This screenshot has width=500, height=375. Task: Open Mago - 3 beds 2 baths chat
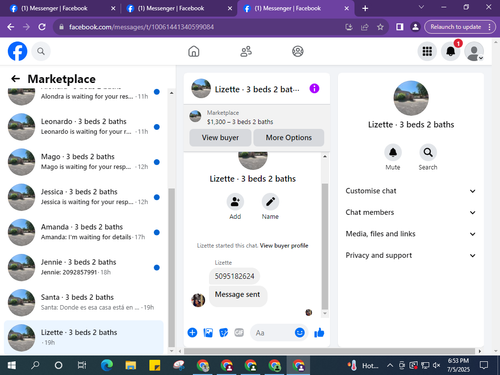pyautogui.click(x=83, y=162)
